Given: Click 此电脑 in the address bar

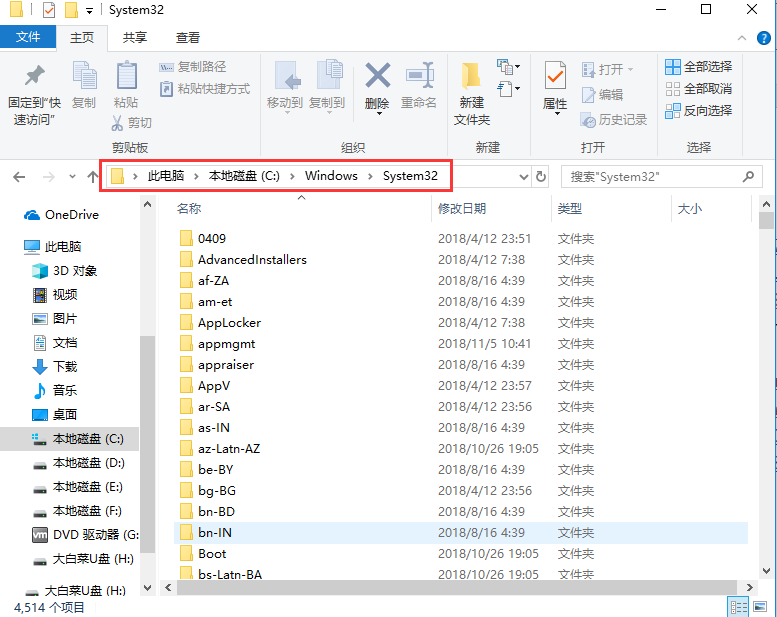Looking at the screenshot, I should pyautogui.click(x=166, y=176).
